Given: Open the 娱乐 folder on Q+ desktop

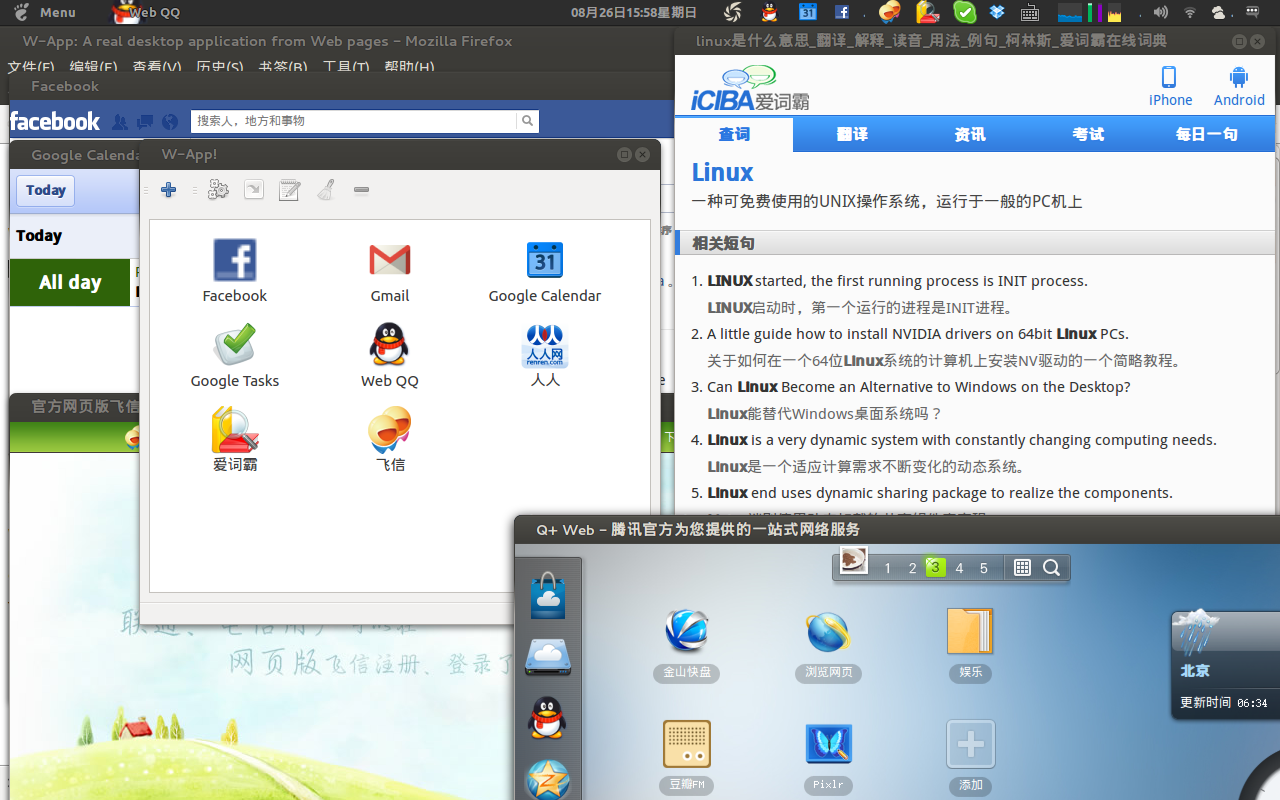Looking at the screenshot, I should [x=970, y=632].
